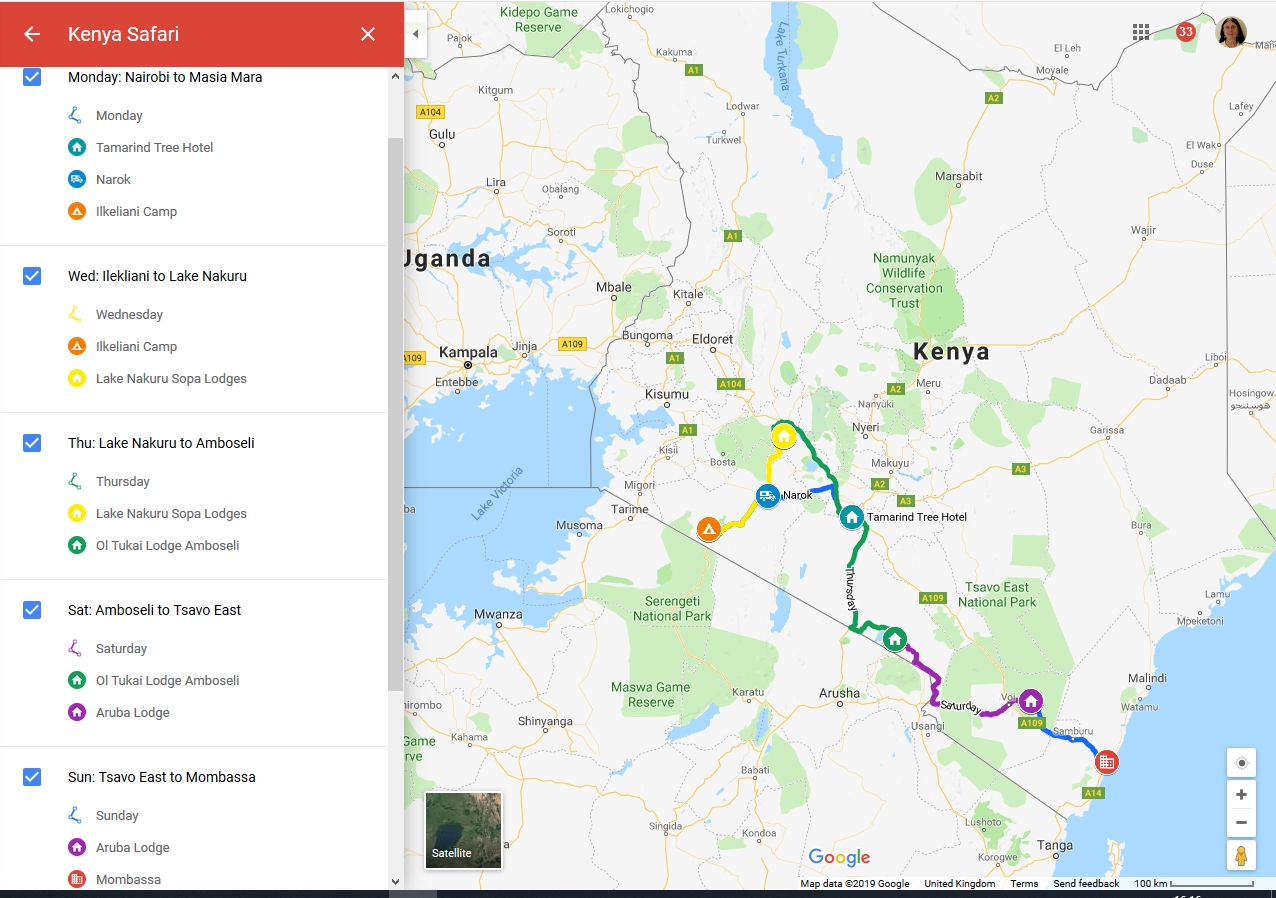Screen dimensions: 1276x898
Task: Collapse the side panel with the arrow tab
Action: (x=415, y=34)
